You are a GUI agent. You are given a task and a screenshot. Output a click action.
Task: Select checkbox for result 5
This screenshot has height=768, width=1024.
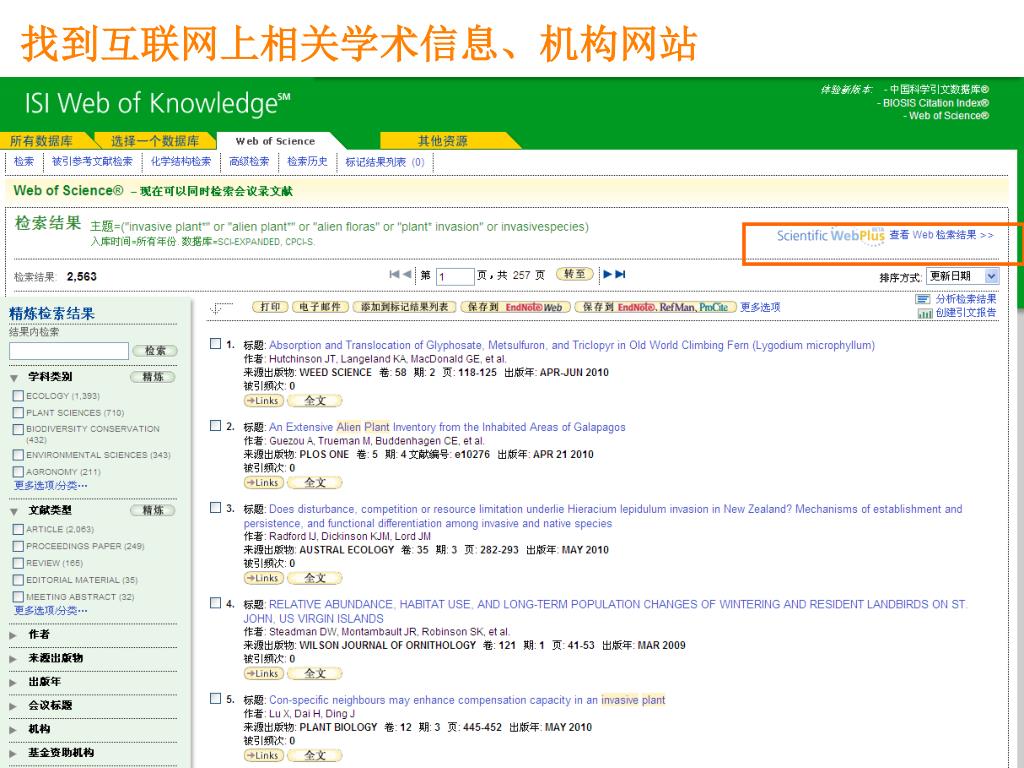click(216, 699)
